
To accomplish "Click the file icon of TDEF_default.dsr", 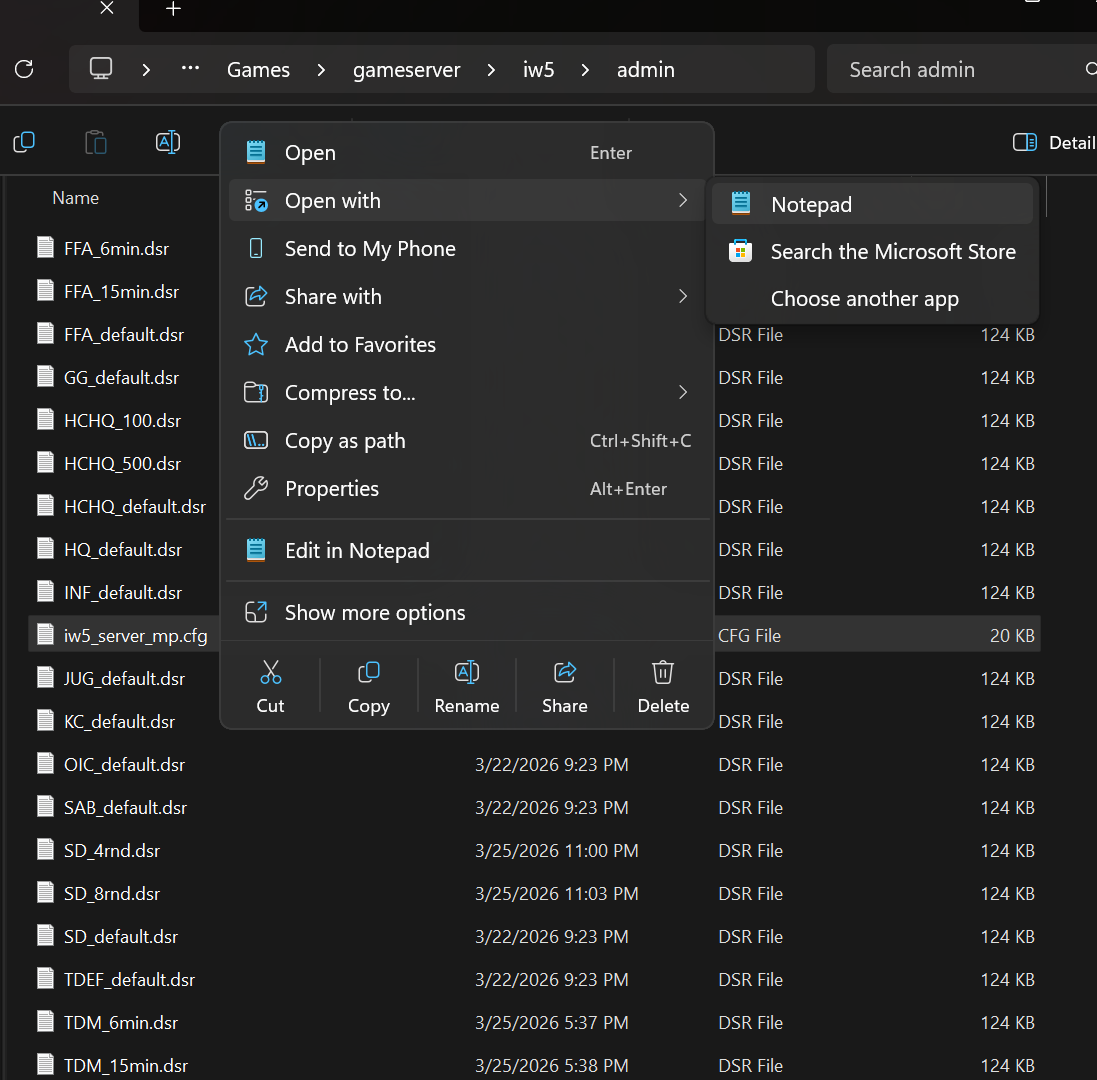I will click(45, 979).
